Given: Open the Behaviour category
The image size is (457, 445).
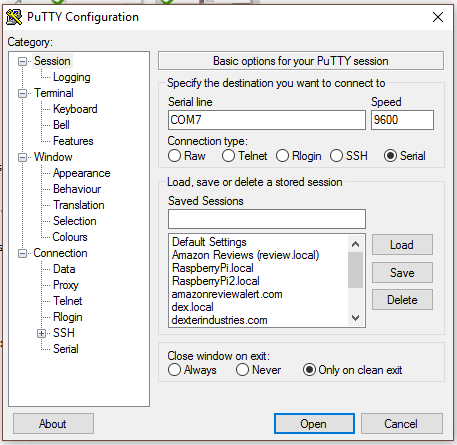Looking at the screenshot, I should click(77, 189).
